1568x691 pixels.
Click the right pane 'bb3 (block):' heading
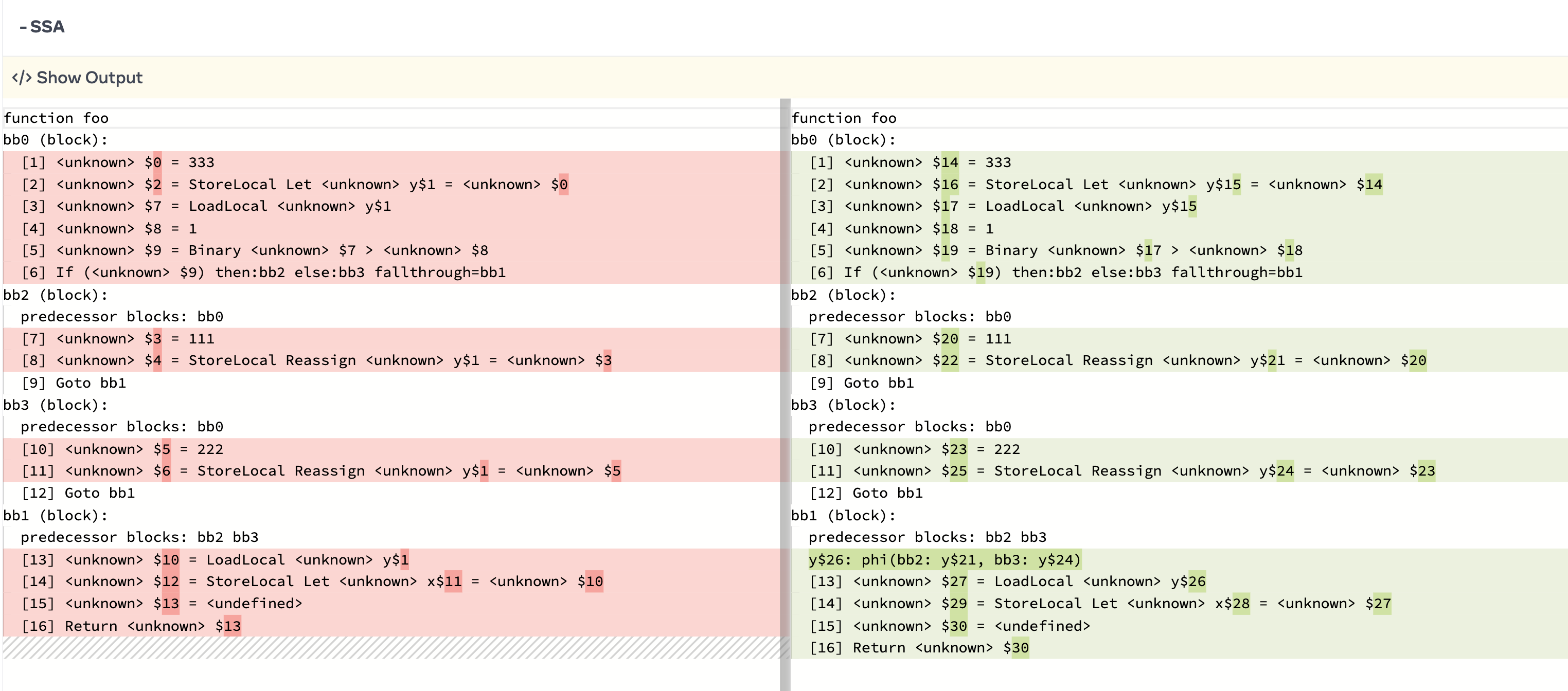tap(843, 405)
